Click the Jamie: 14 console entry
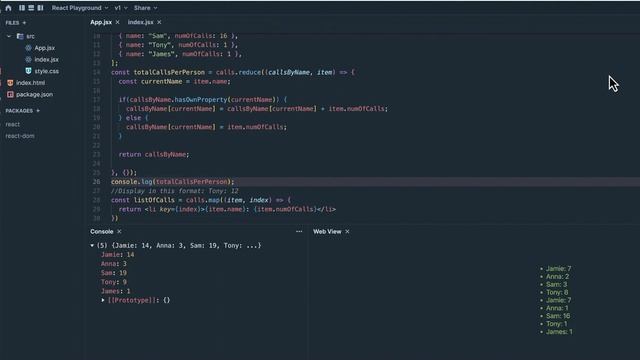The image size is (640, 360). tap(118, 255)
